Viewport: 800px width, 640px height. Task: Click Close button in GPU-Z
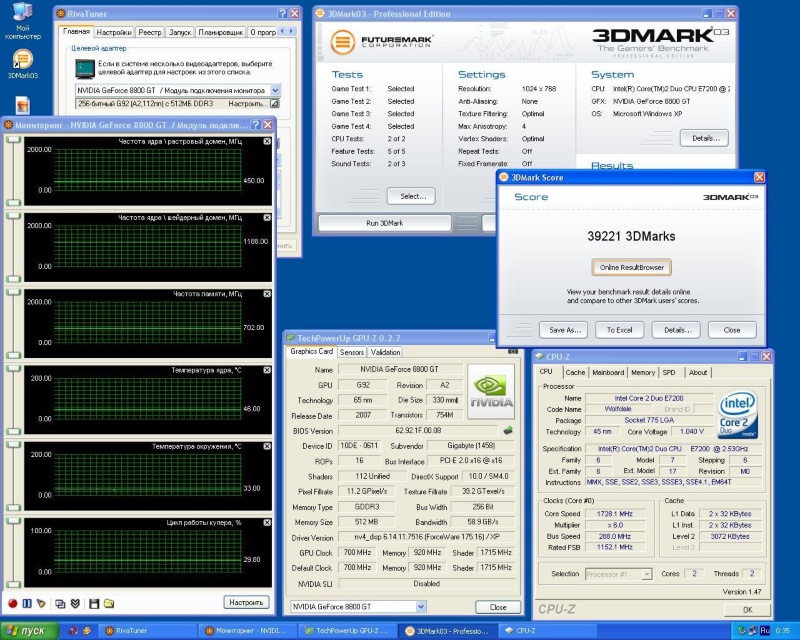click(x=498, y=607)
